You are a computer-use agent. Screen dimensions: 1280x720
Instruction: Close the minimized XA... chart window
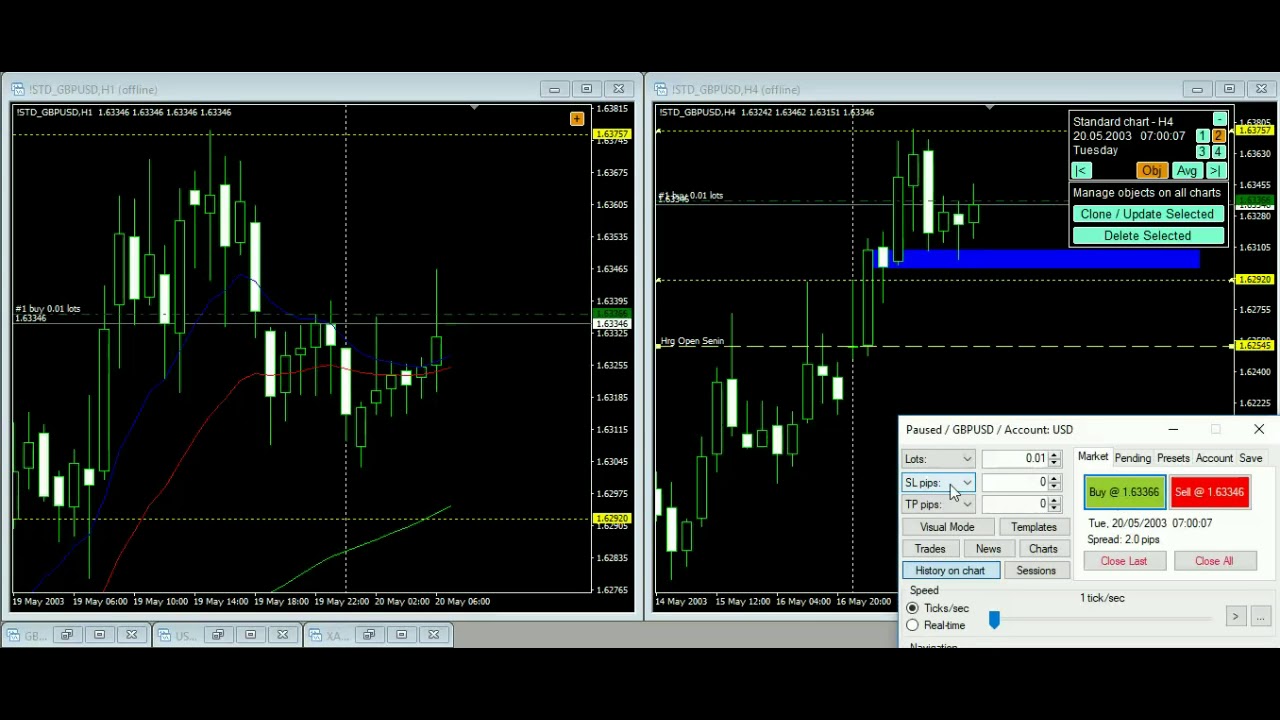click(433, 635)
